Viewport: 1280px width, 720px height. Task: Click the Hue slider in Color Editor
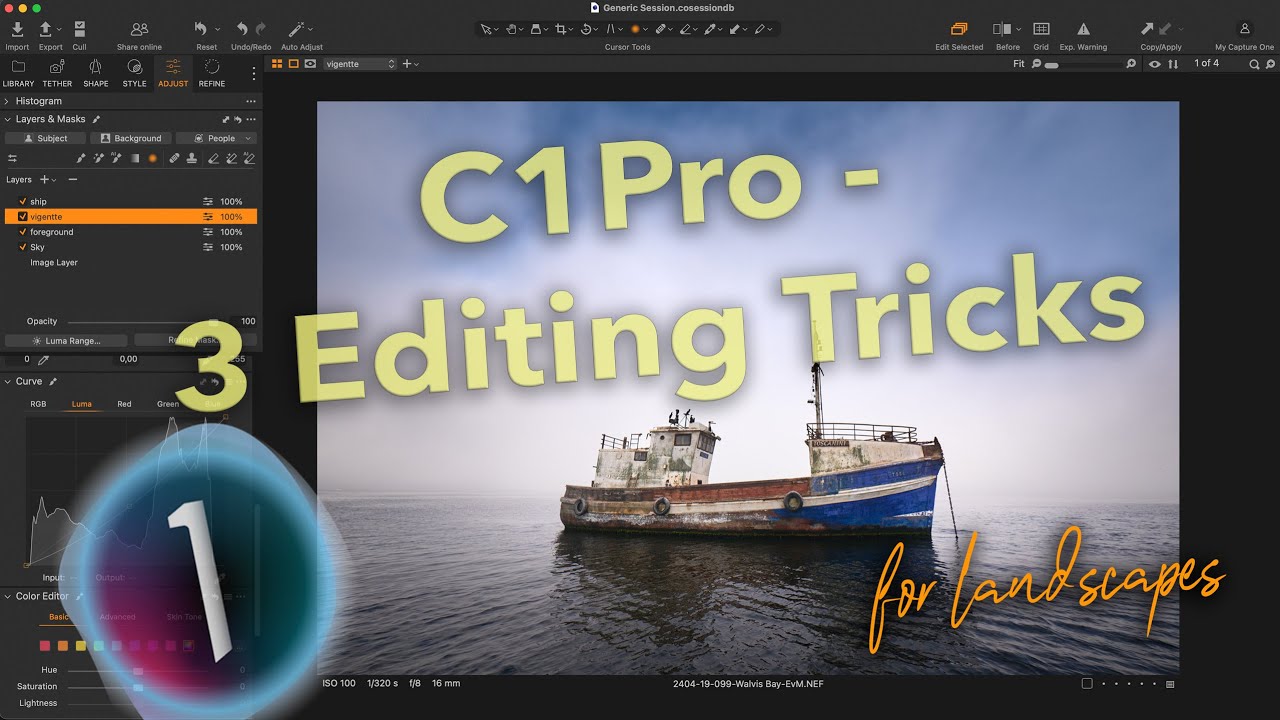click(139, 670)
